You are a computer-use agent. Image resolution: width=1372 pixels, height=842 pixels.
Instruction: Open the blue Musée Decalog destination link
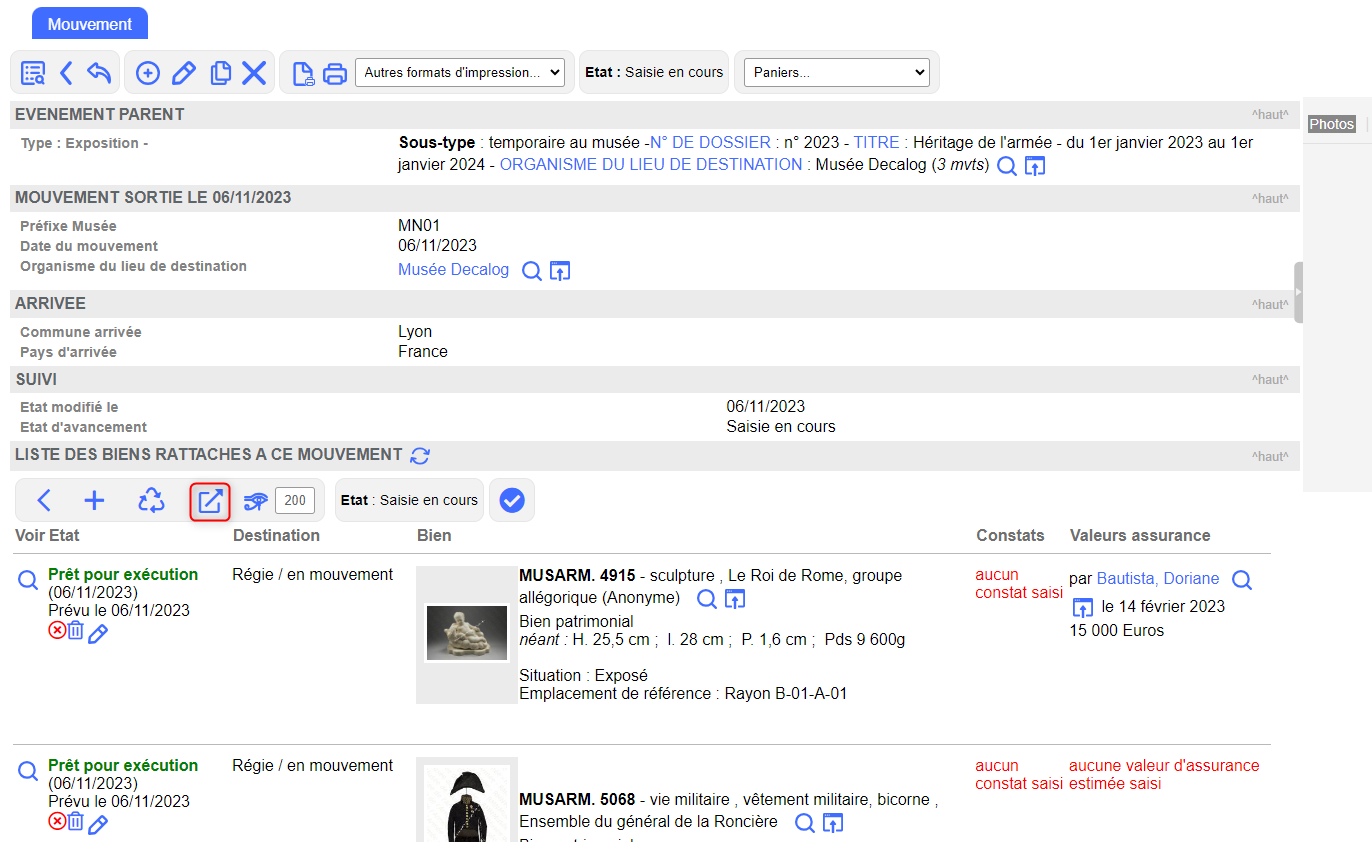coord(453,270)
